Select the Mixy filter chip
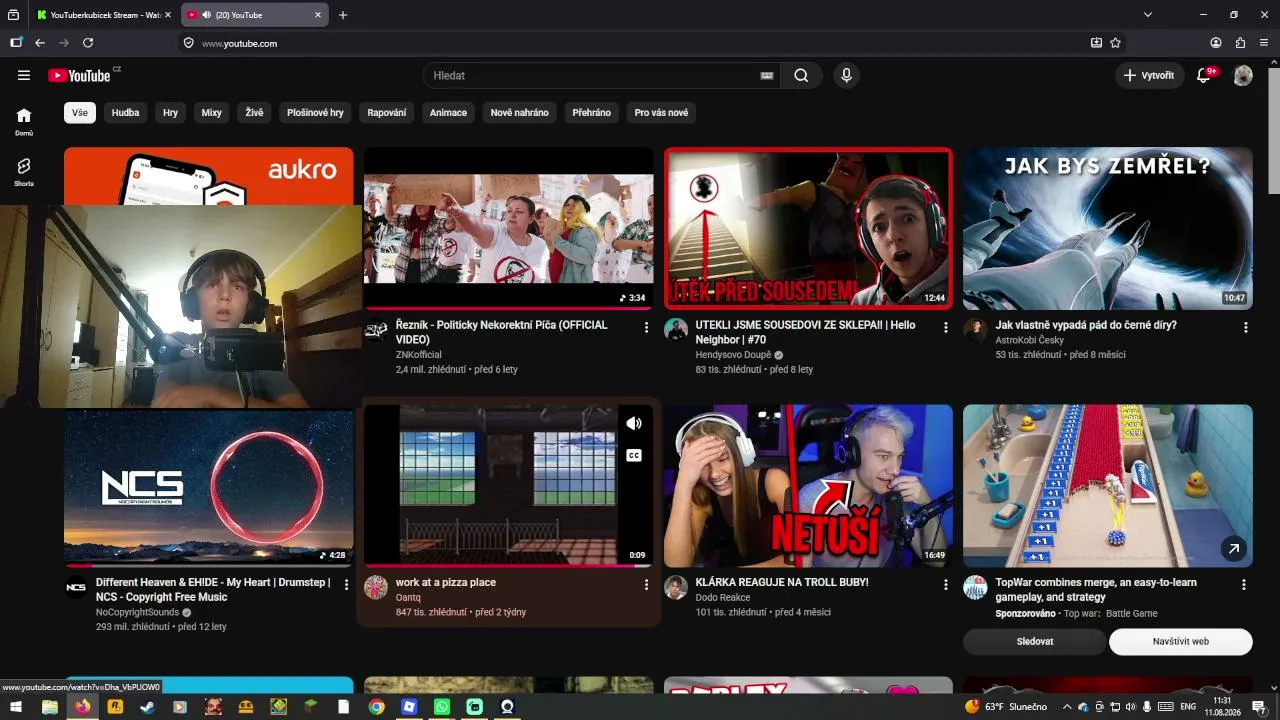The image size is (1280, 720). tap(211, 113)
